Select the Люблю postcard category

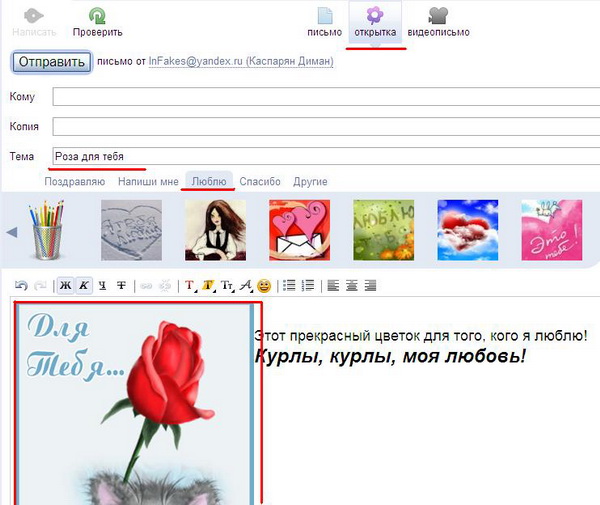[x=209, y=181]
